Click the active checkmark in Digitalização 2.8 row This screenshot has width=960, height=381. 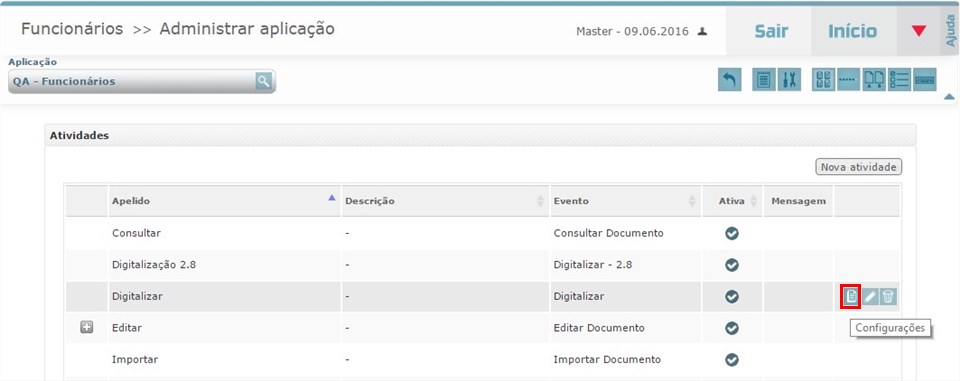(x=732, y=265)
